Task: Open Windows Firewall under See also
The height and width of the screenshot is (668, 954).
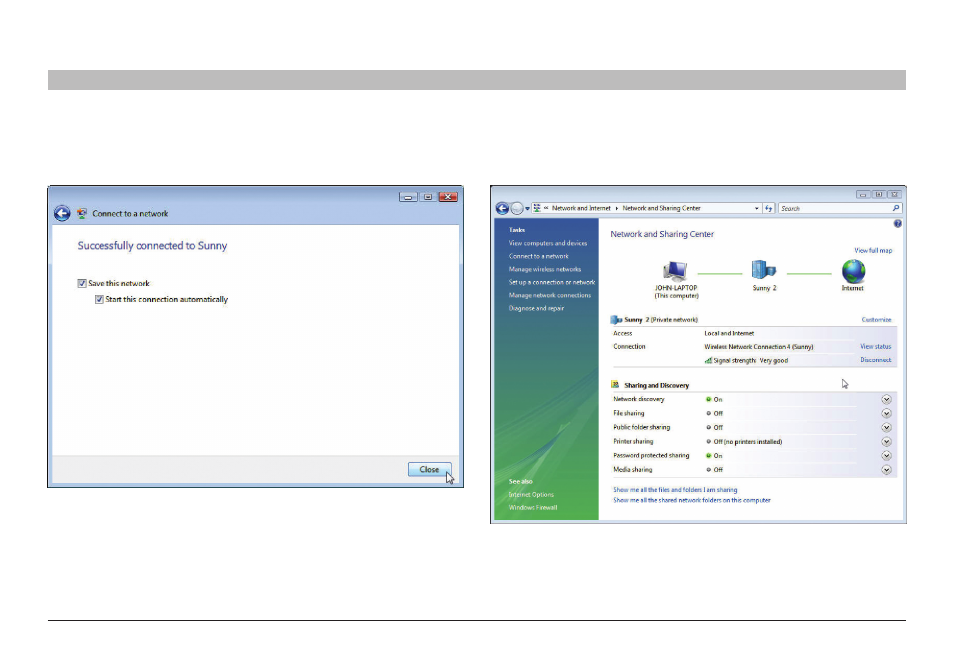Action: (533, 507)
